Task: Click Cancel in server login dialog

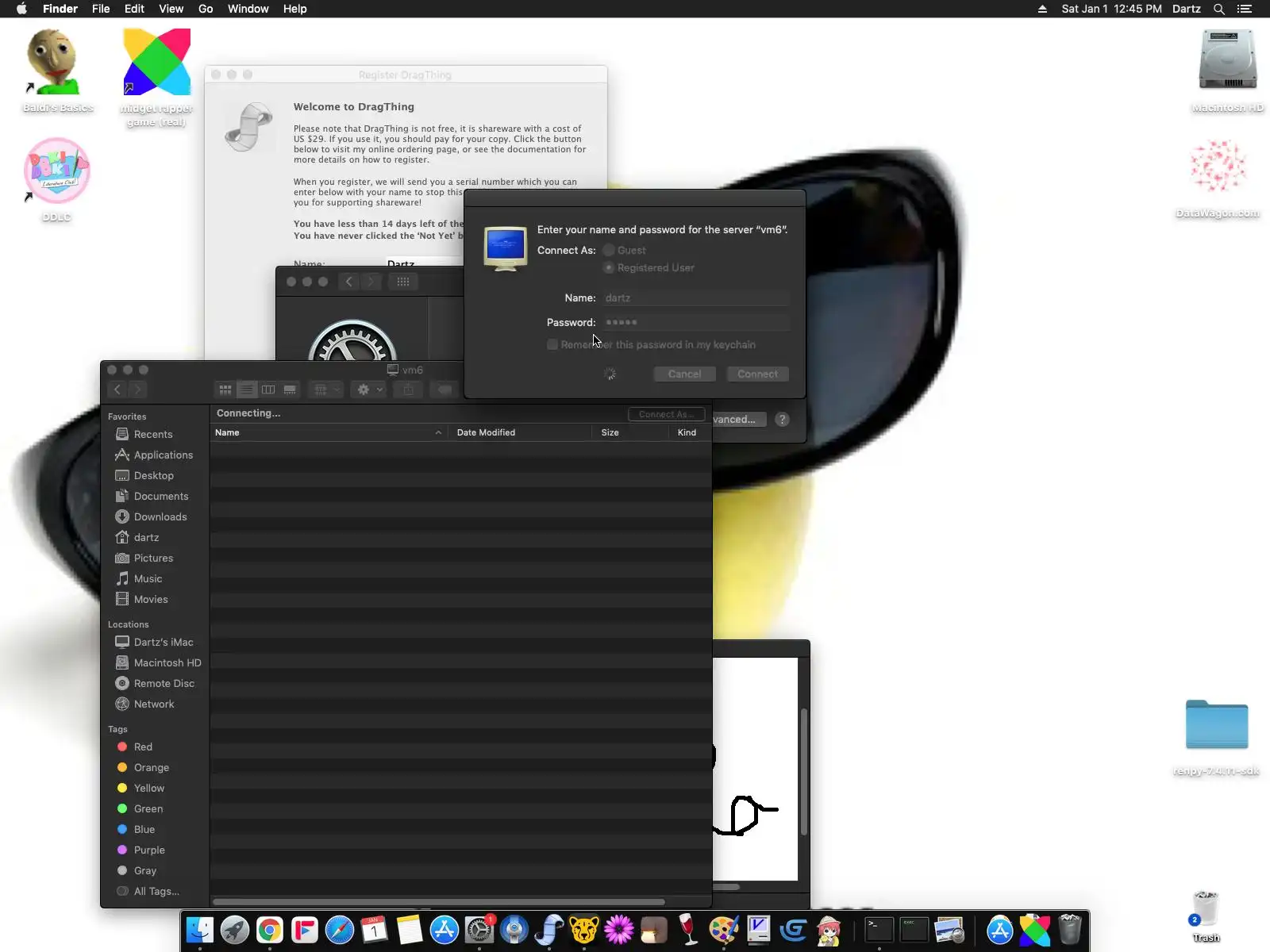Action: (684, 374)
